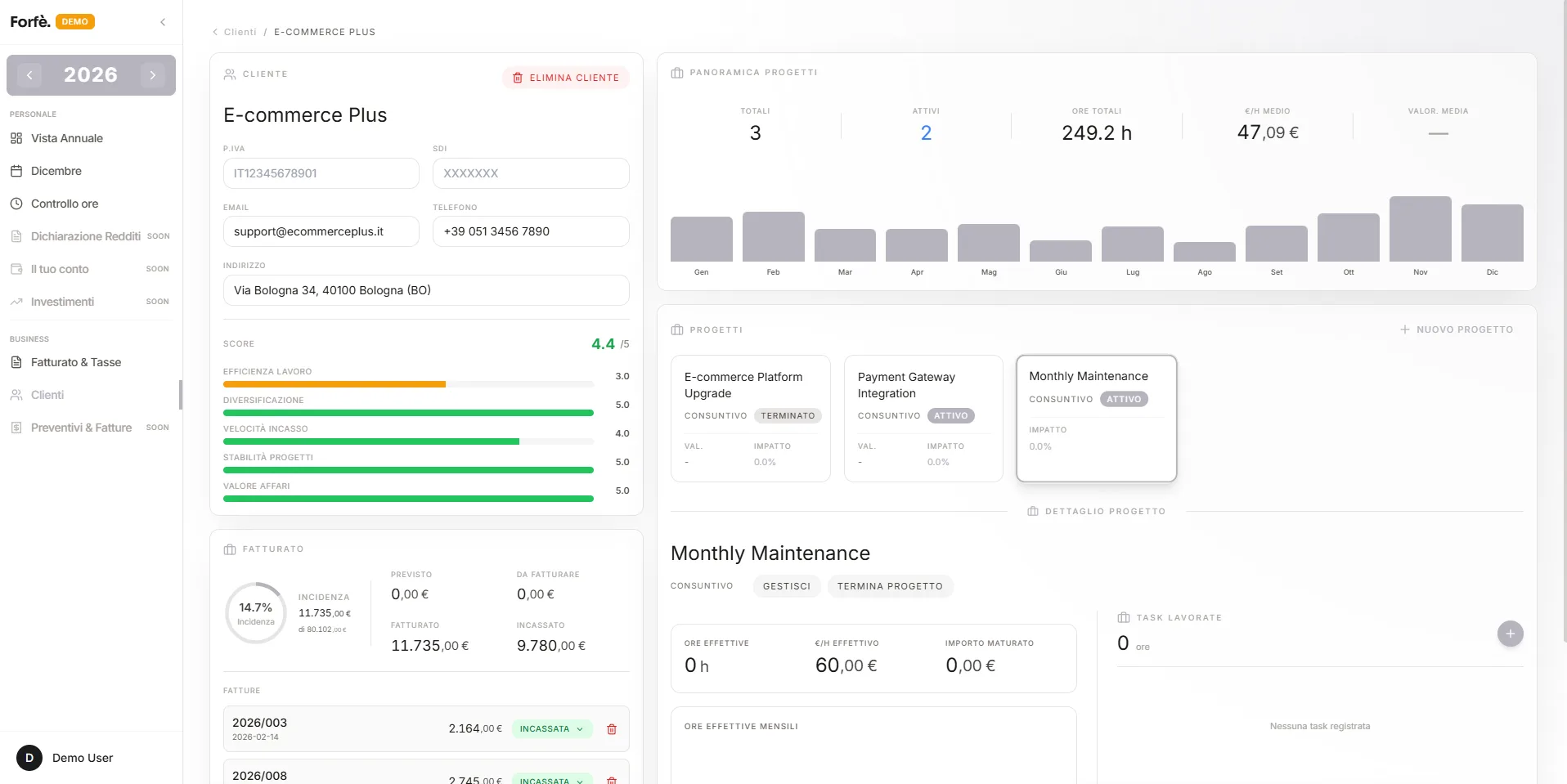Click the Dic bar in projects chart

click(x=1493, y=233)
